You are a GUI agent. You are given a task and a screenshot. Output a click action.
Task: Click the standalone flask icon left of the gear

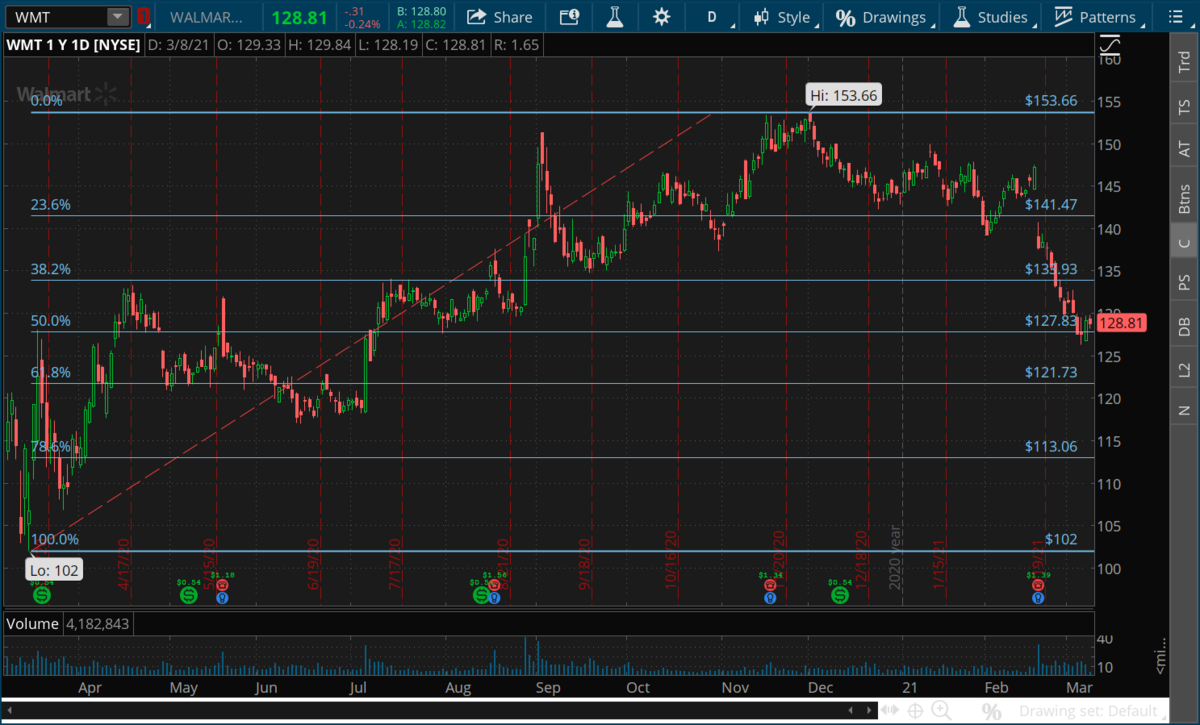point(613,17)
